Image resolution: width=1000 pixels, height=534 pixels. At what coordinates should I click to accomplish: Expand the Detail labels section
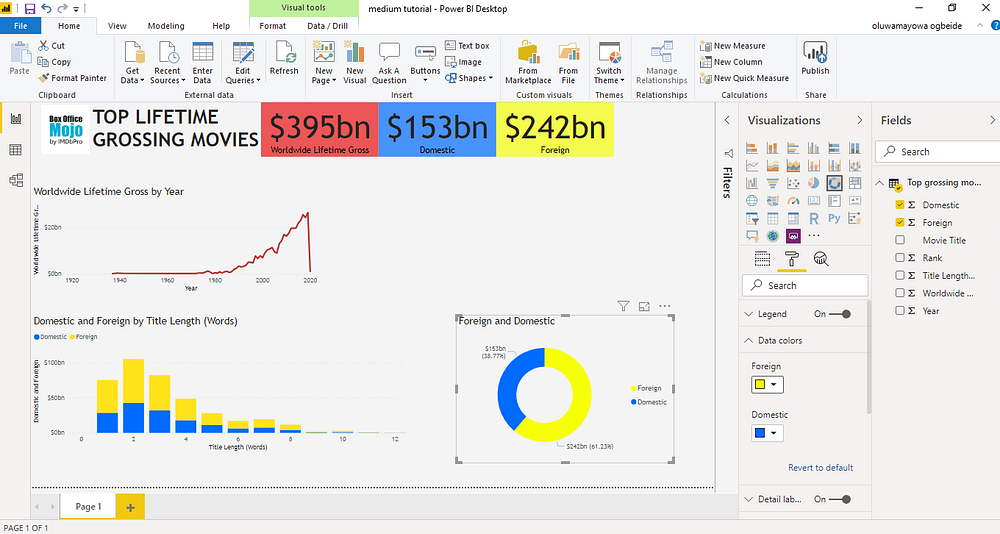[x=749, y=499]
